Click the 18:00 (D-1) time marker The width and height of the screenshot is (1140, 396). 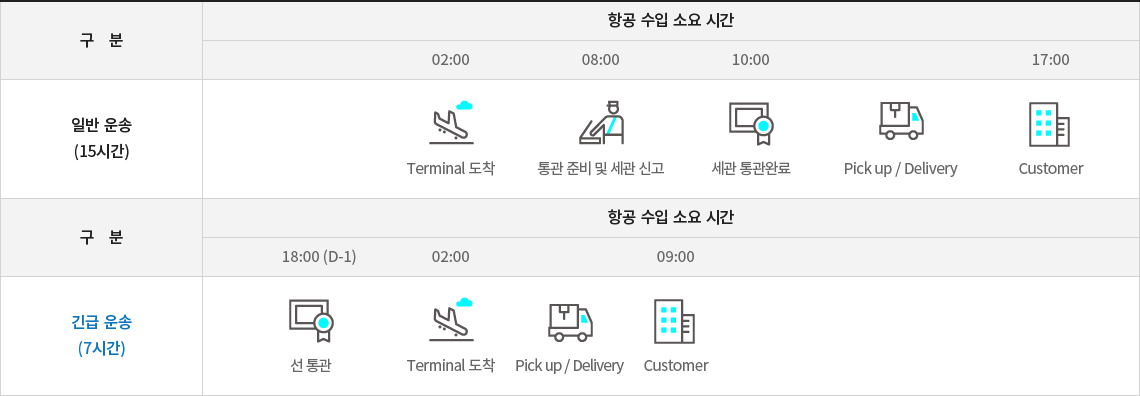click(x=319, y=256)
